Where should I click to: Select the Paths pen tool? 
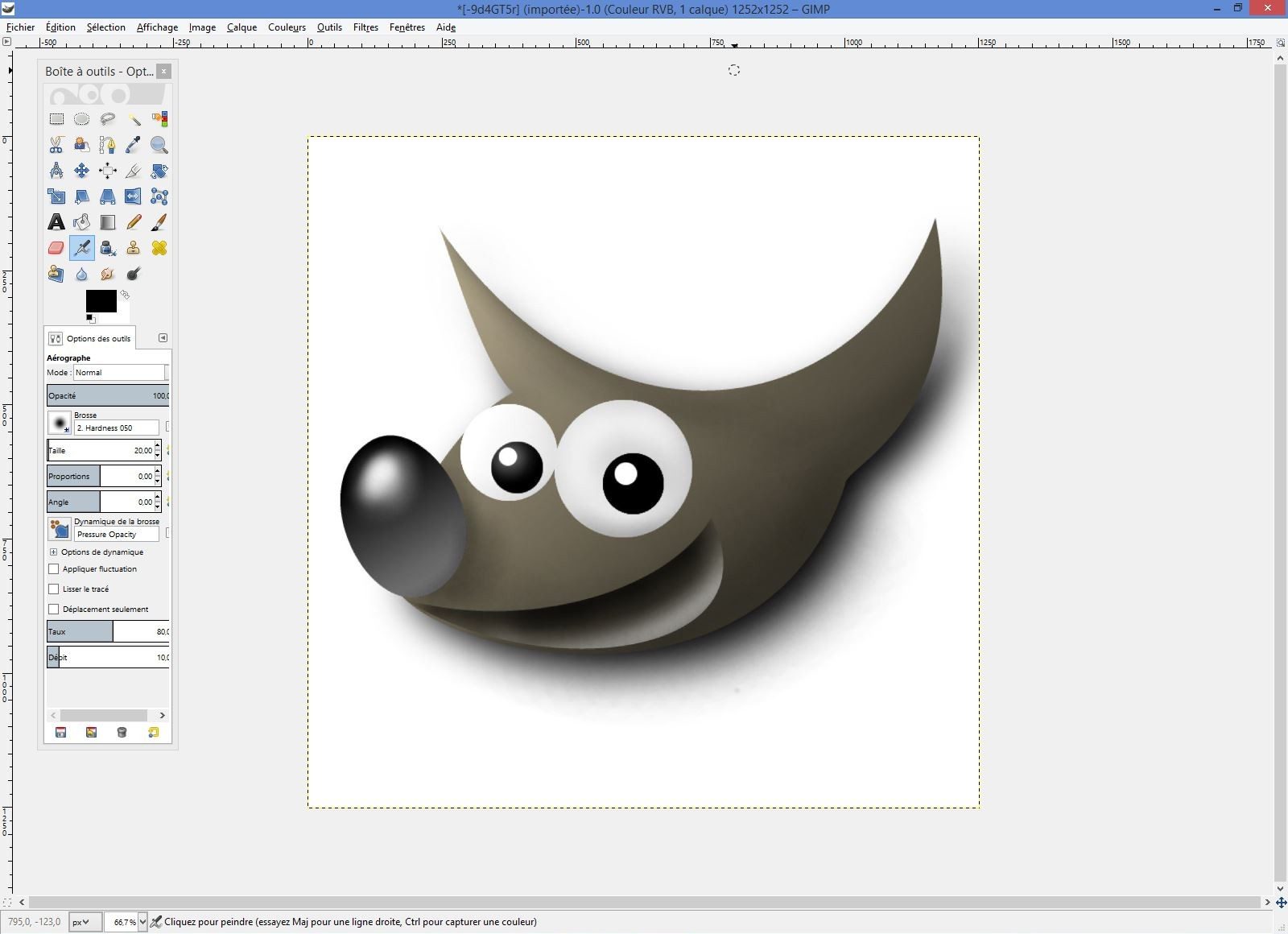point(108,145)
